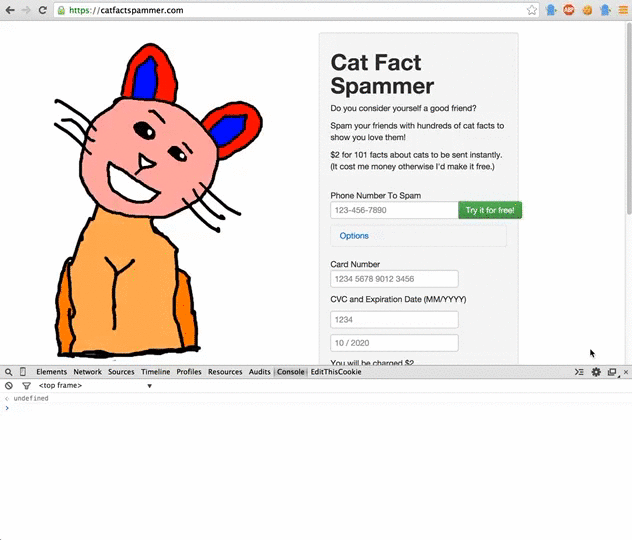Open the Audits tab
This screenshot has height=540, width=632.
coord(259,372)
